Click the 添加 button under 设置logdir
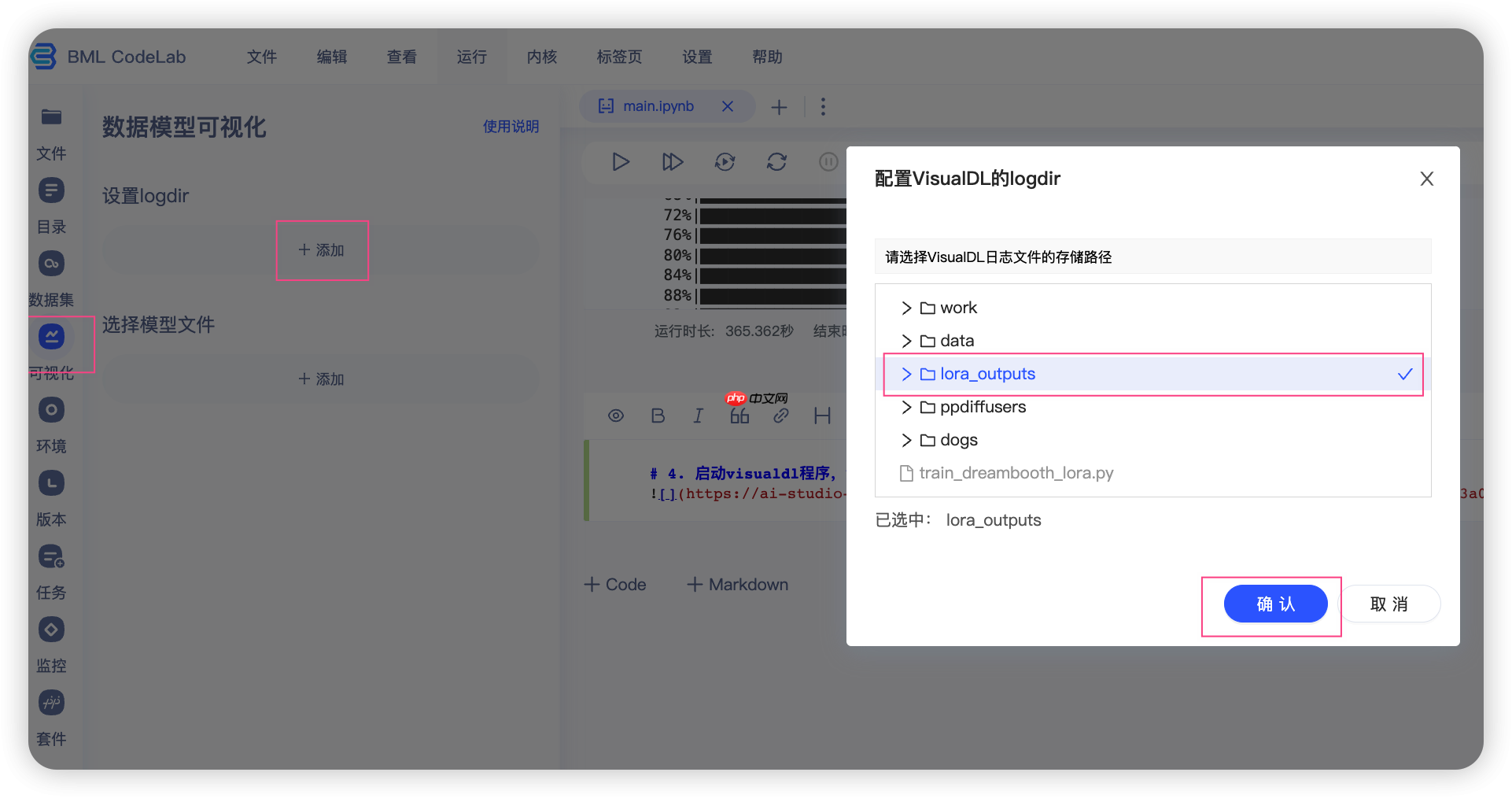 pyautogui.click(x=322, y=249)
